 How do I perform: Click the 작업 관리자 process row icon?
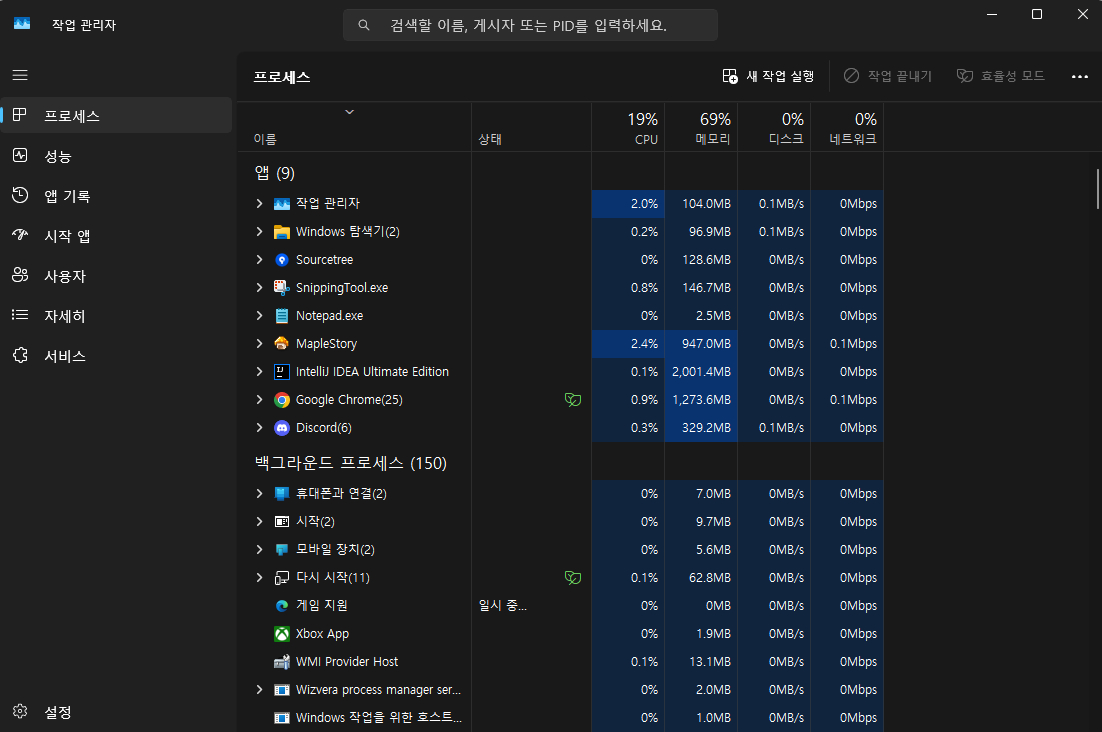point(282,204)
